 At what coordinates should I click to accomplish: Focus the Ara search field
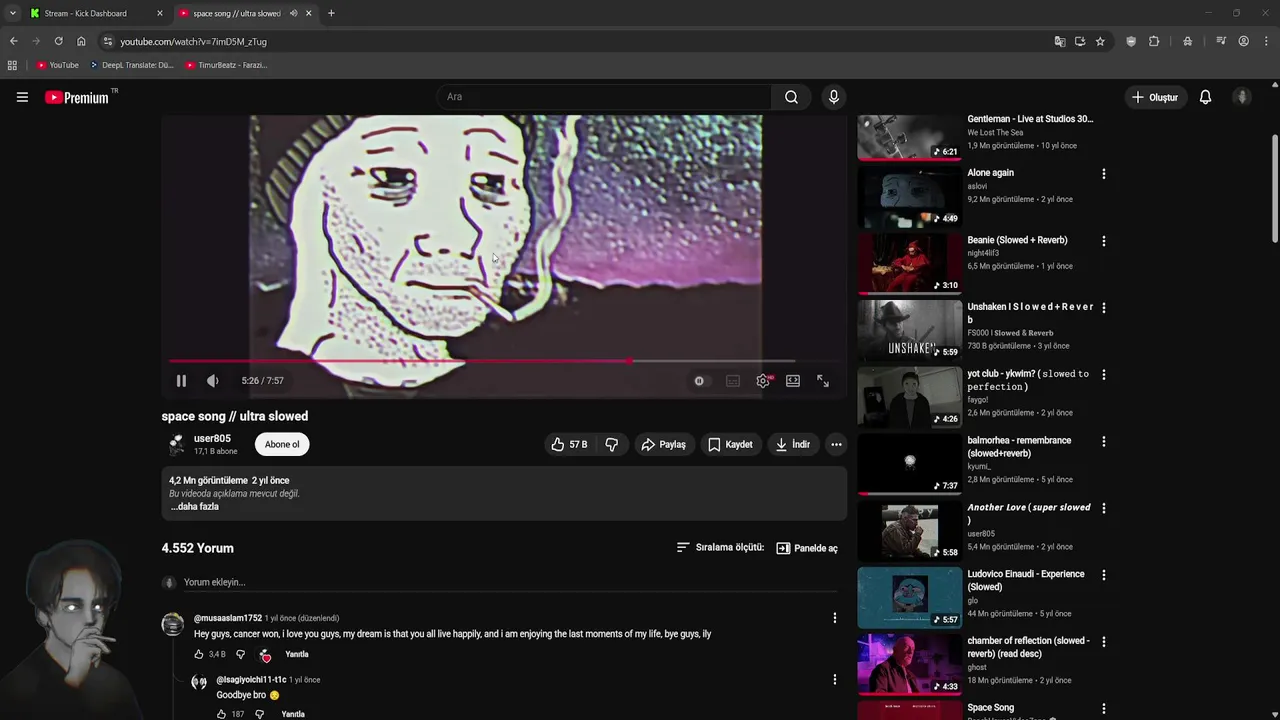604,97
